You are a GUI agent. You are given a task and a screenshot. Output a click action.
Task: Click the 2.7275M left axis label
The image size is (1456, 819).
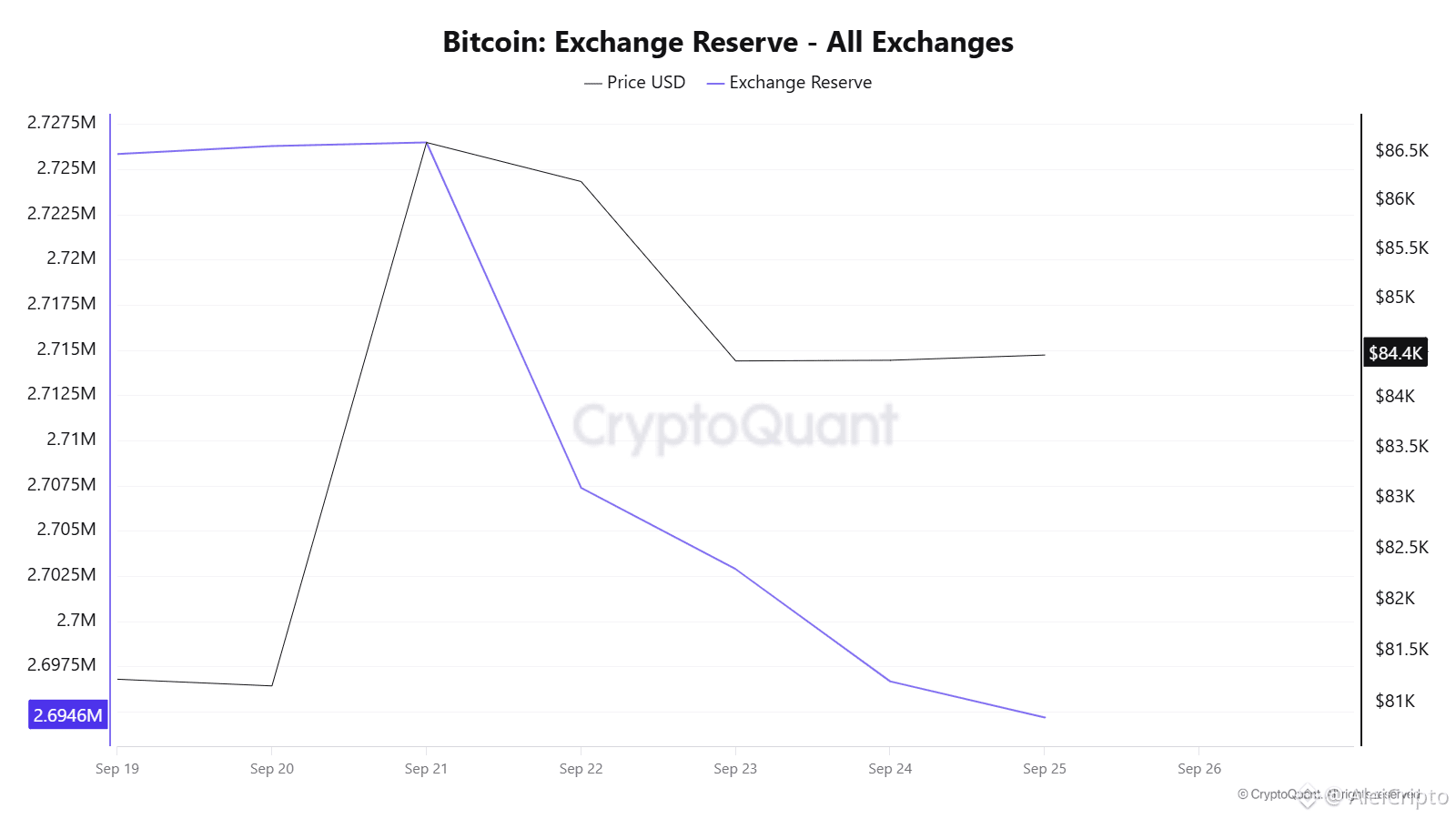(62, 122)
